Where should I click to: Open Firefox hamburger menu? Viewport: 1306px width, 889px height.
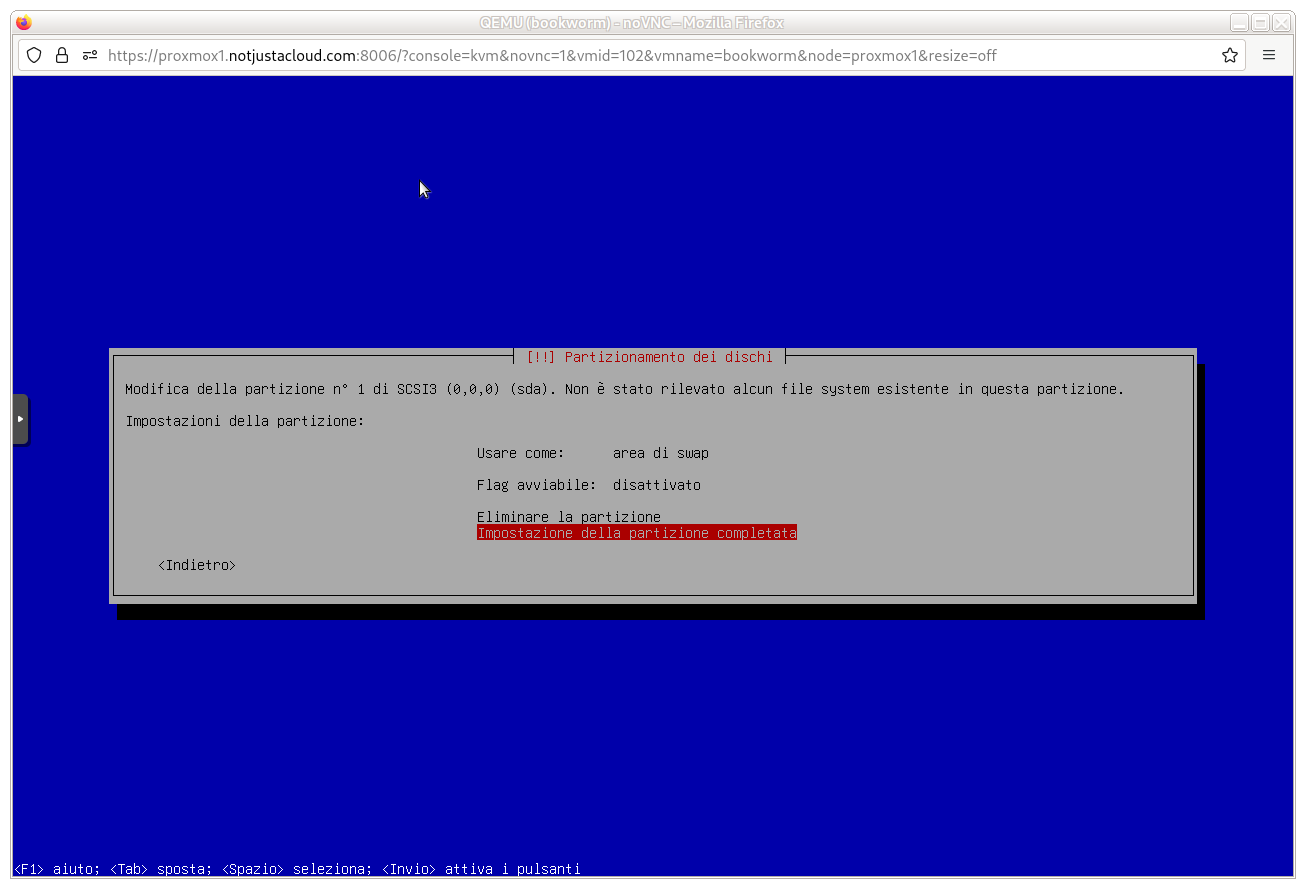(x=1269, y=55)
